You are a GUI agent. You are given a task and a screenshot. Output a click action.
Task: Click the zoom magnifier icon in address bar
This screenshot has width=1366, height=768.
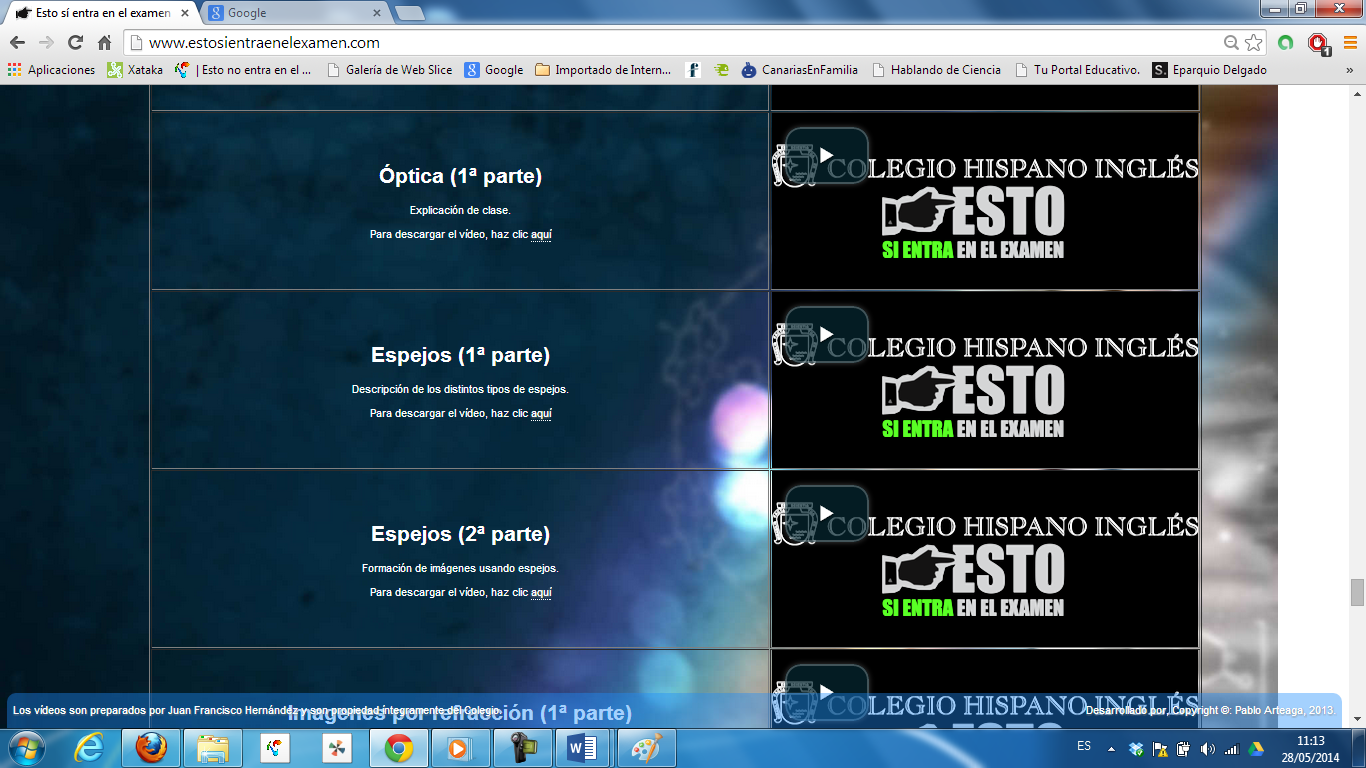click(x=1232, y=43)
